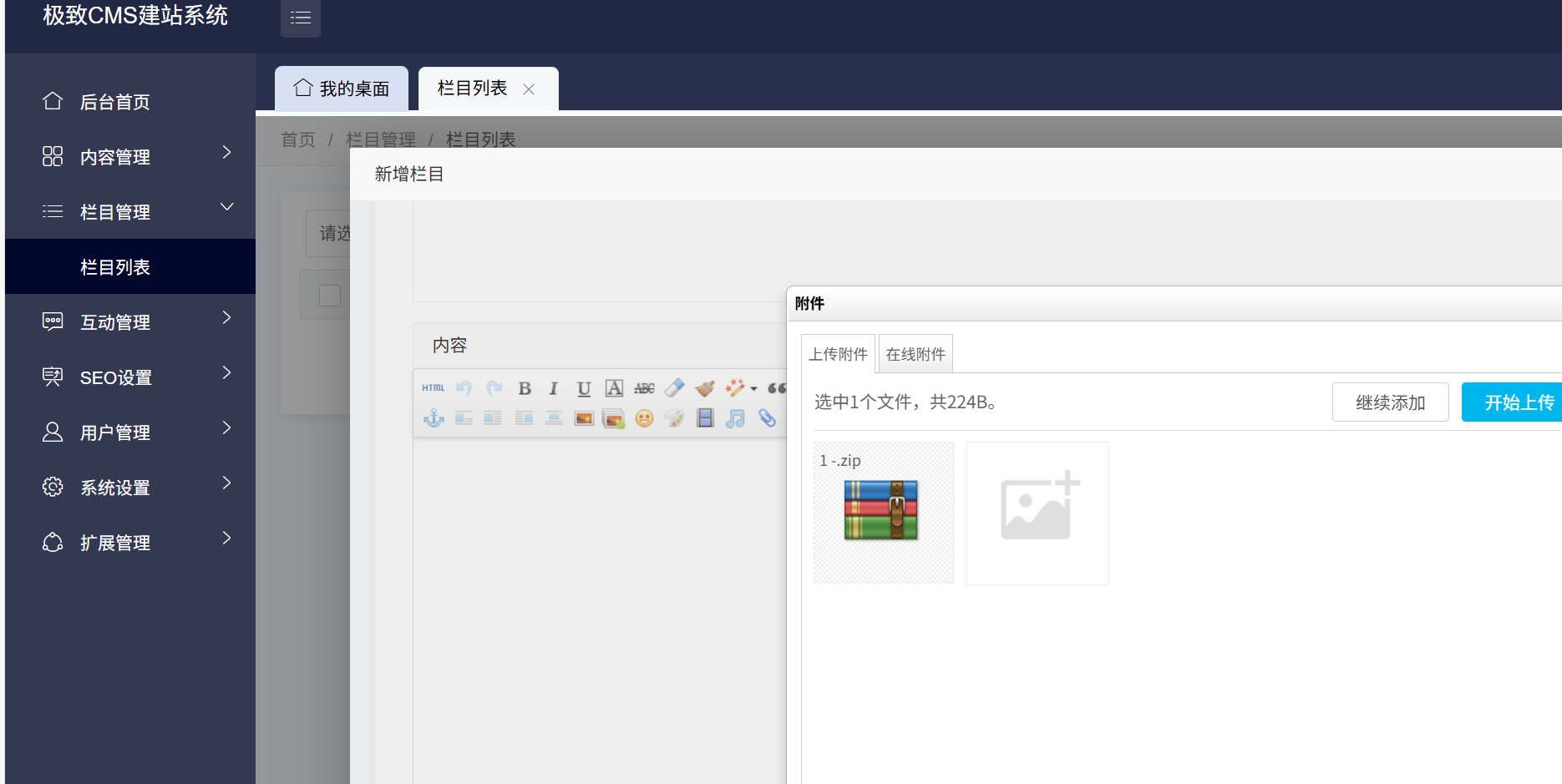Open the emoticon picker
1562x784 pixels.
pyautogui.click(x=644, y=418)
